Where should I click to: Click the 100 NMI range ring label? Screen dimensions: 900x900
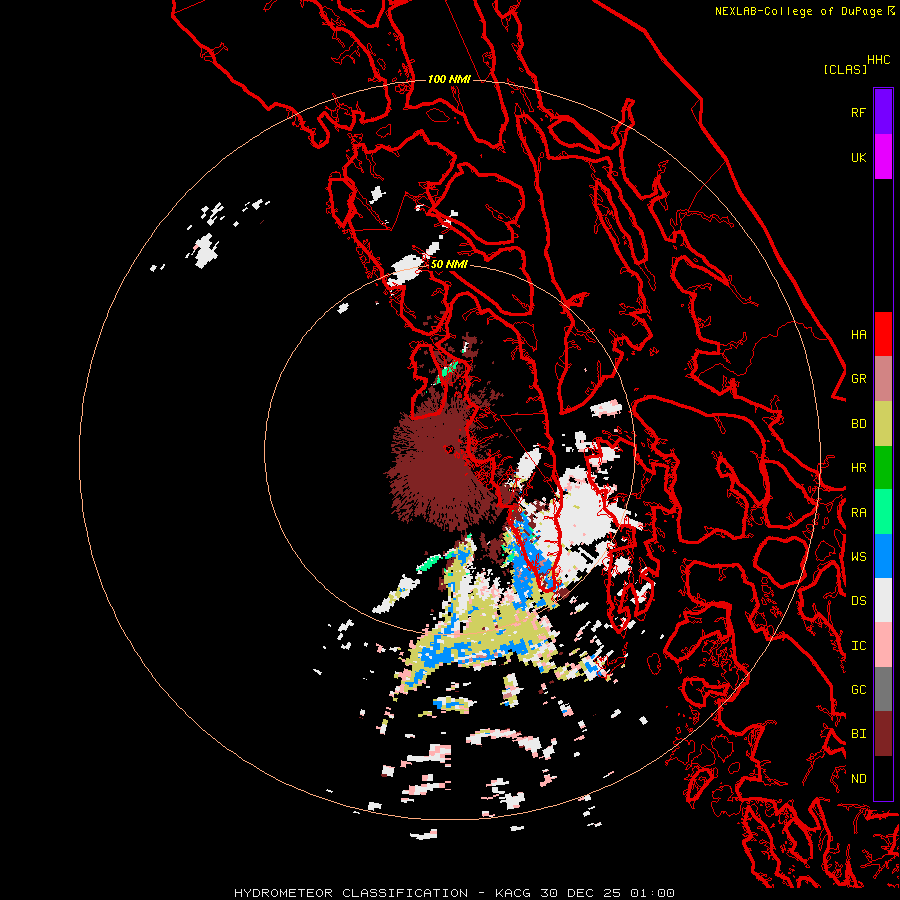[x=449, y=79]
